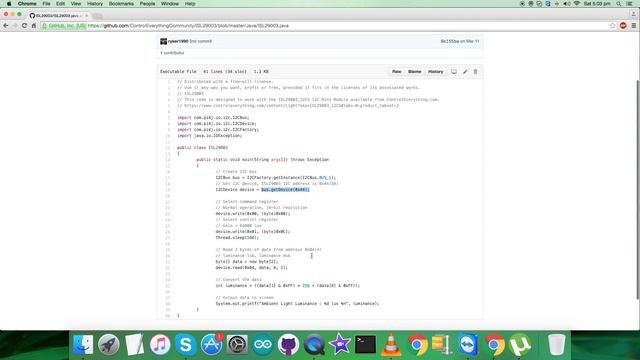The image size is (640, 360).
Task: Open the View menu
Action: (76, 4)
